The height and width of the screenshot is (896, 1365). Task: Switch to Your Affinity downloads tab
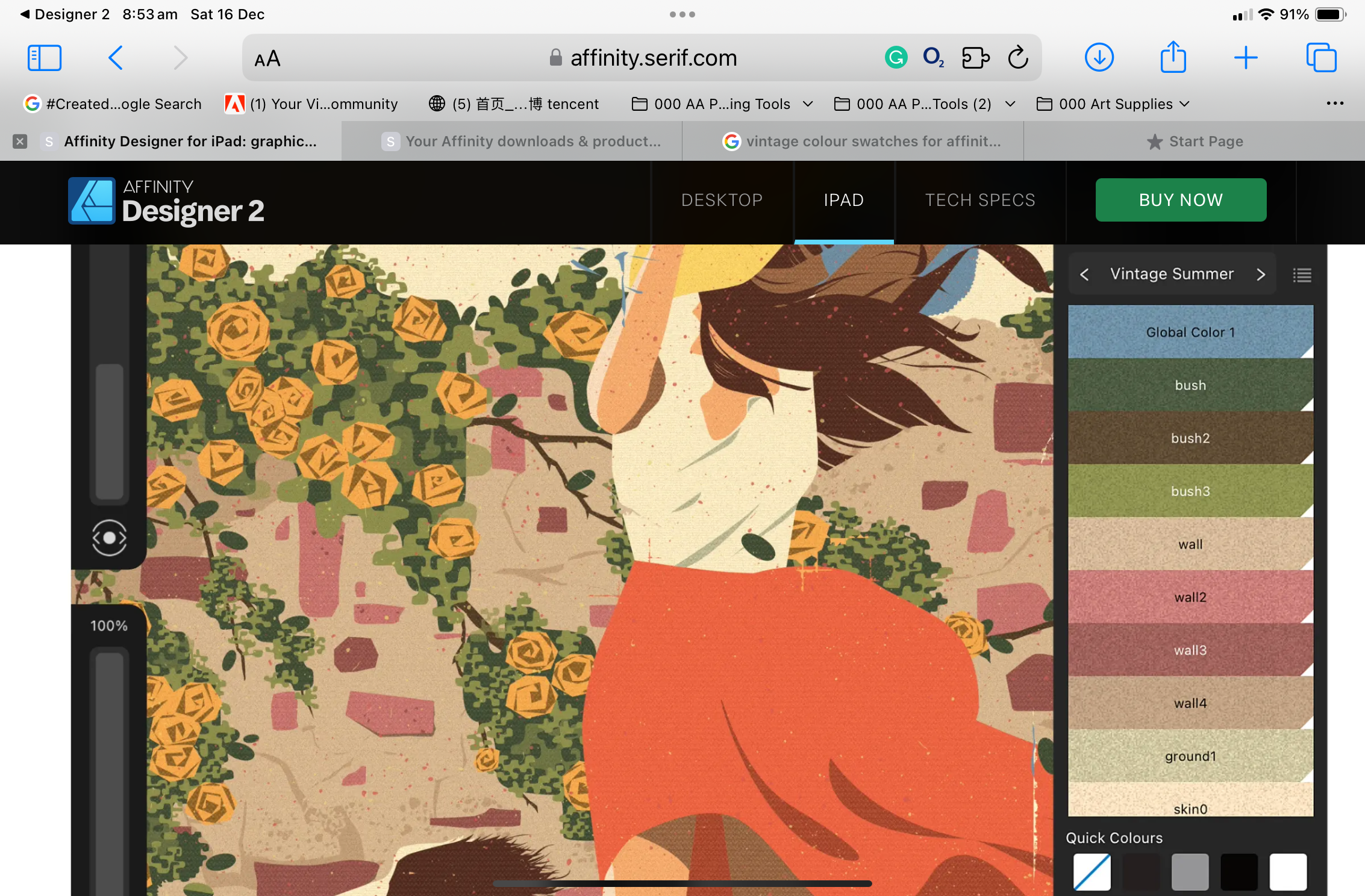coord(512,142)
